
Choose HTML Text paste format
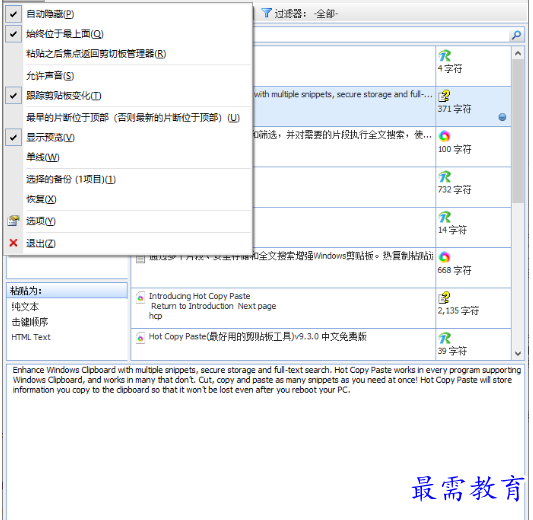[31, 337]
